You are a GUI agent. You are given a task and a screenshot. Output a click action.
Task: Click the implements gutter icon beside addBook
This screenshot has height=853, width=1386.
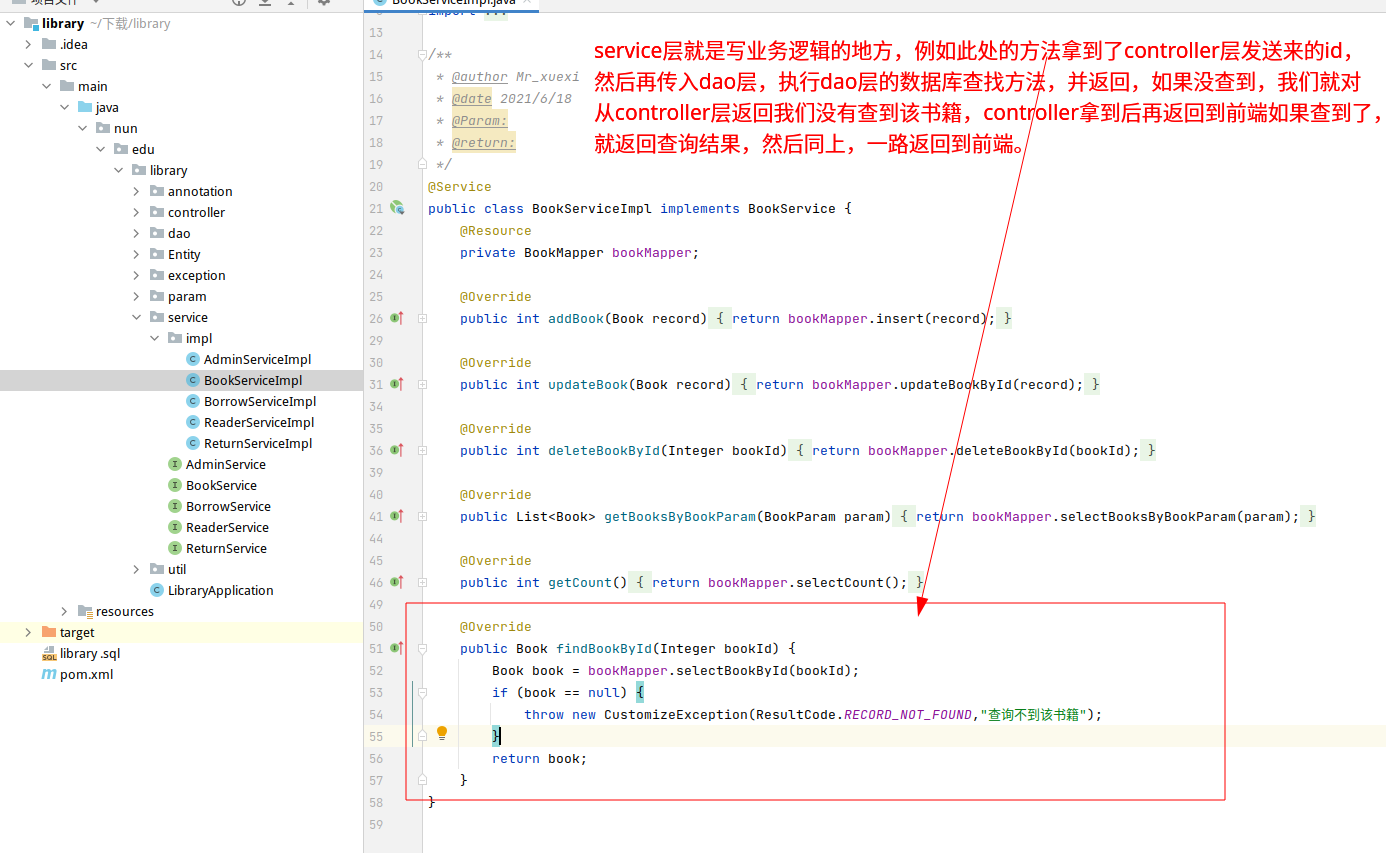point(397,318)
